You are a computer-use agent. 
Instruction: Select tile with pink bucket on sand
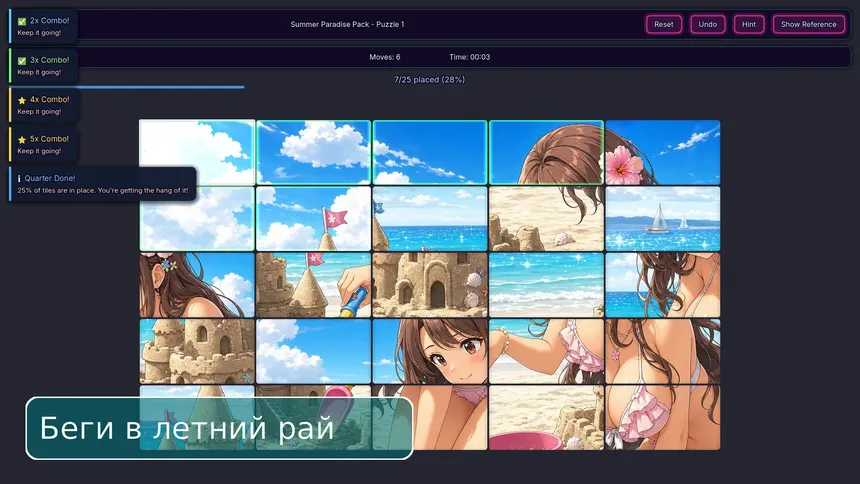(x=546, y=418)
